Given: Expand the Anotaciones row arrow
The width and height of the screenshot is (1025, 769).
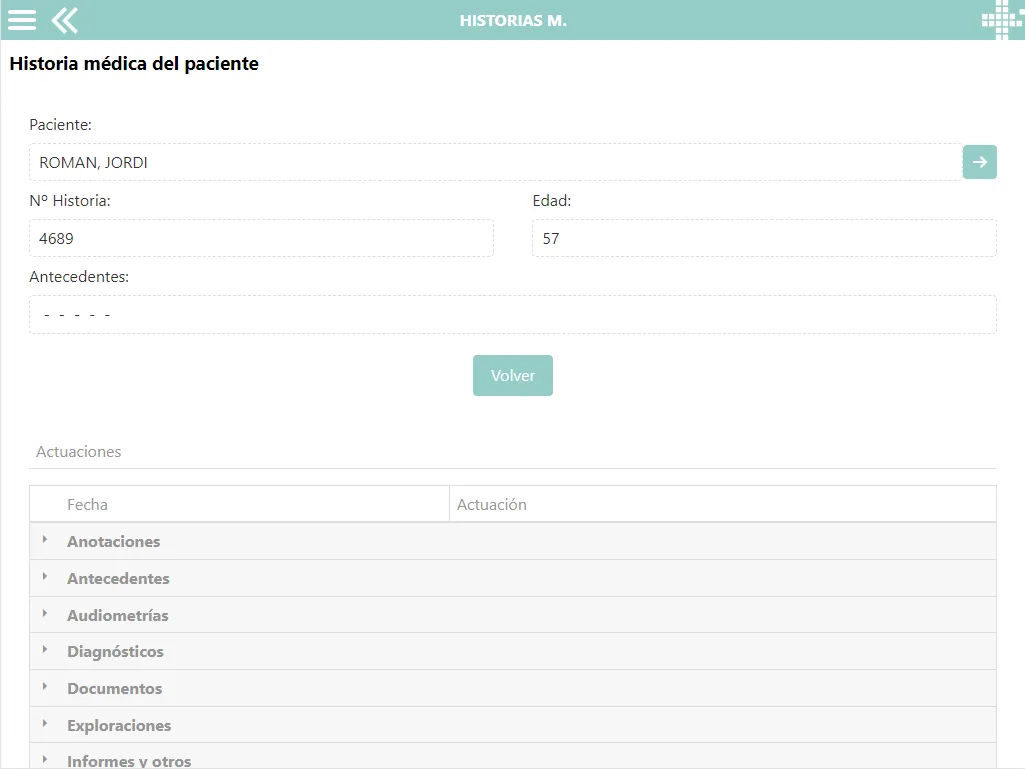Looking at the screenshot, I should pos(44,539).
